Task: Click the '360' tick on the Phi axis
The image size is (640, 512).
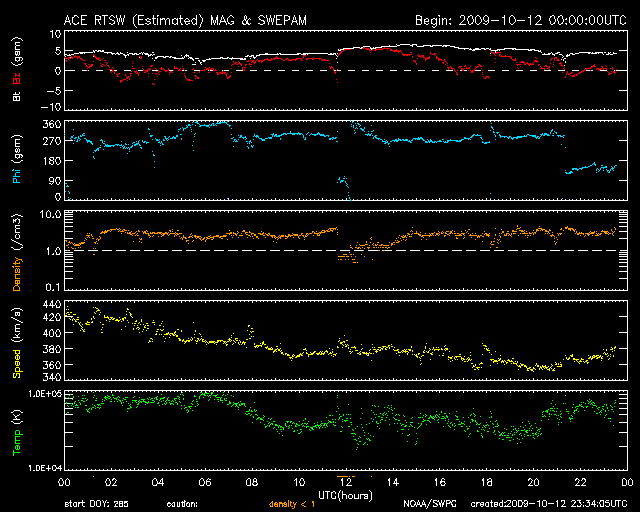Action: pos(52,124)
